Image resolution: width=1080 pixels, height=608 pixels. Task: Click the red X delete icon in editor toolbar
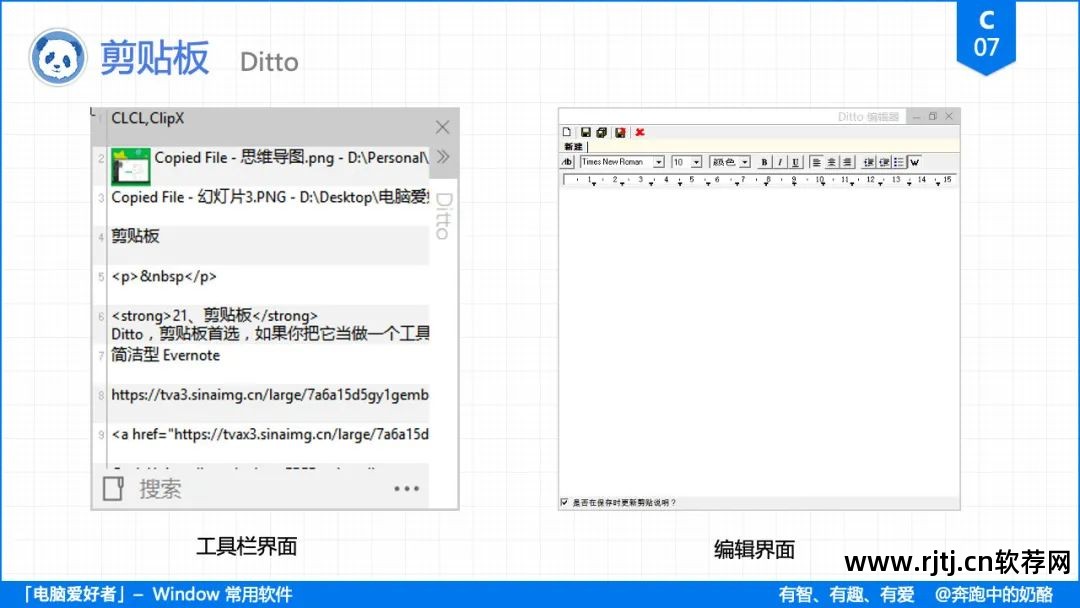[639, 131]
